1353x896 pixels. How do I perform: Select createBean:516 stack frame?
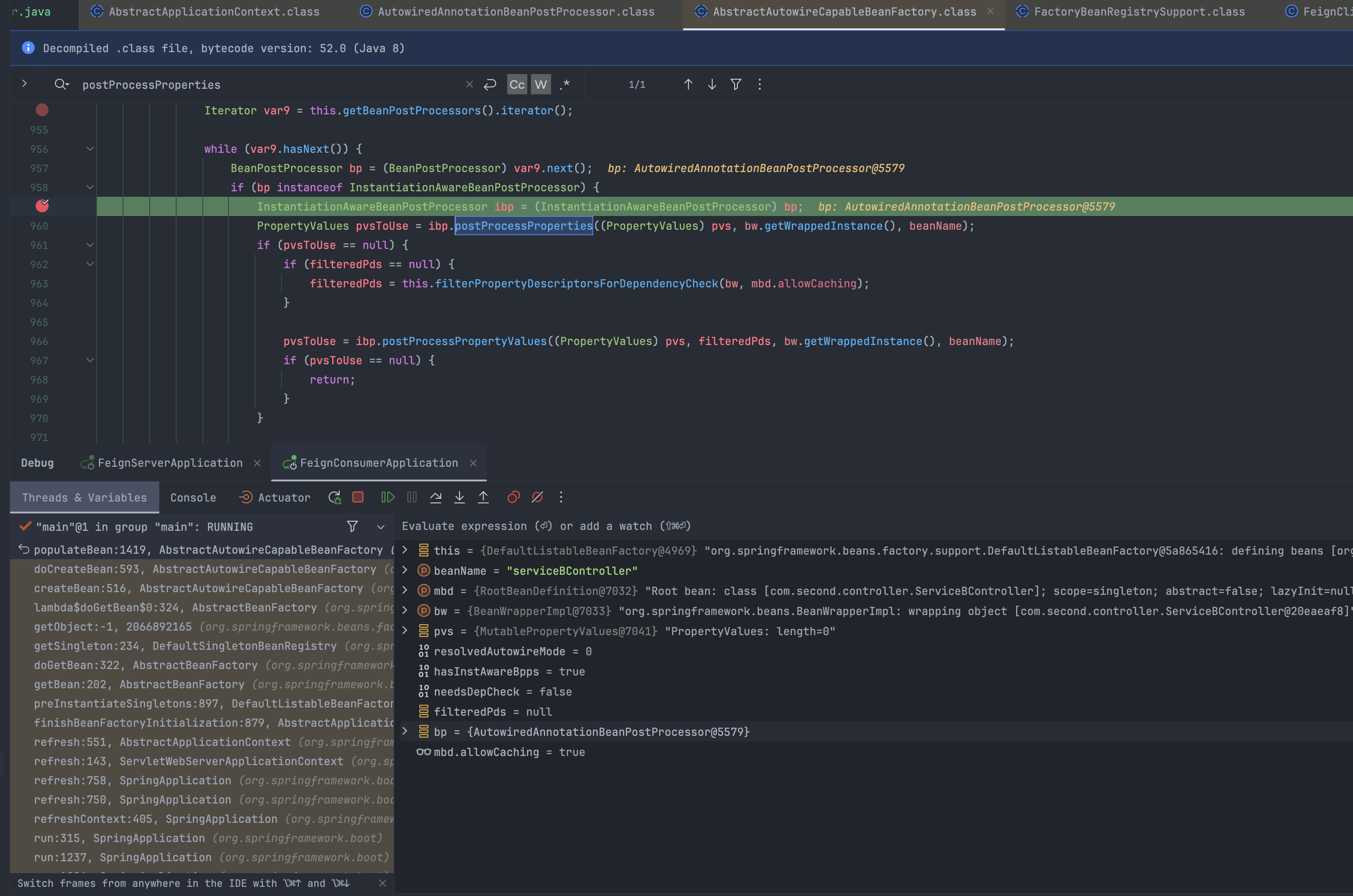[202, 588]
